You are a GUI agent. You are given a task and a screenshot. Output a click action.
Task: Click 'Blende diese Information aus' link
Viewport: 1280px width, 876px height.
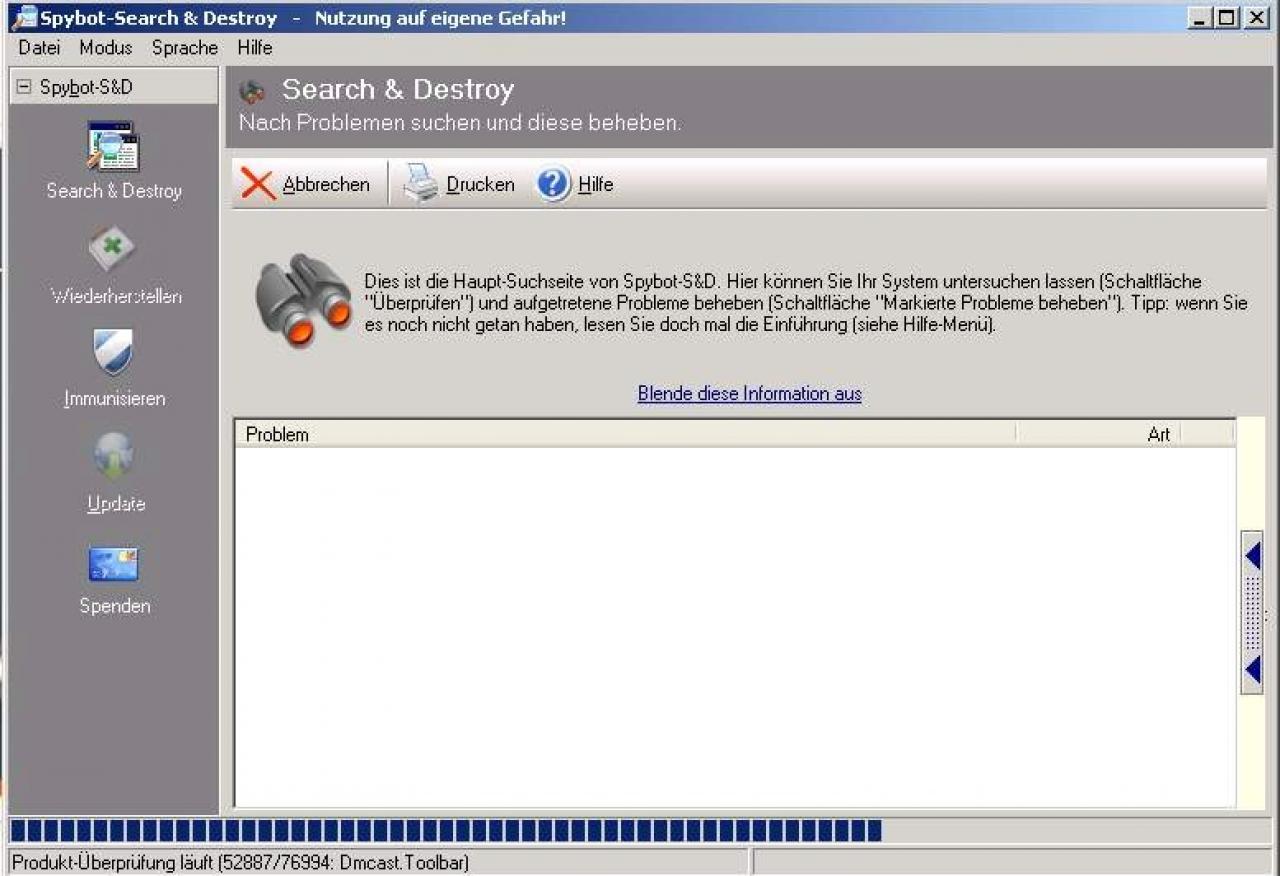pyautogui.click(x=750, y=394)
